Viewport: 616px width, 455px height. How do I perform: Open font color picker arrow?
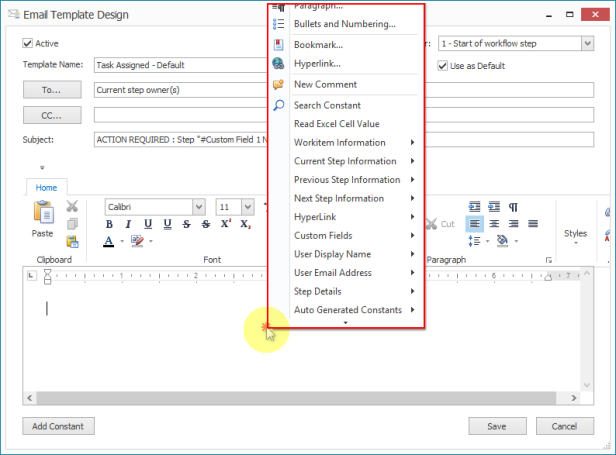122,242
